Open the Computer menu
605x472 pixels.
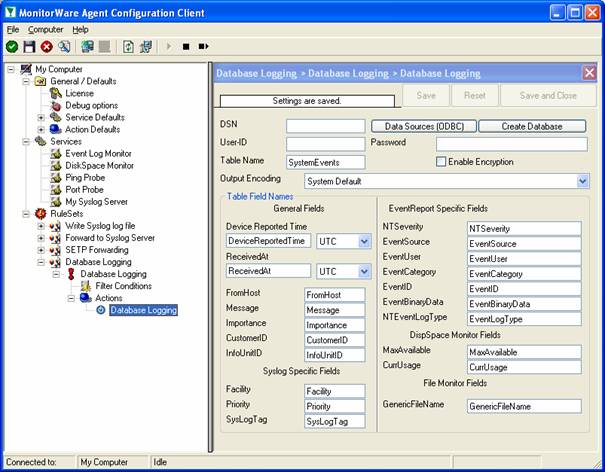point(46,29)
